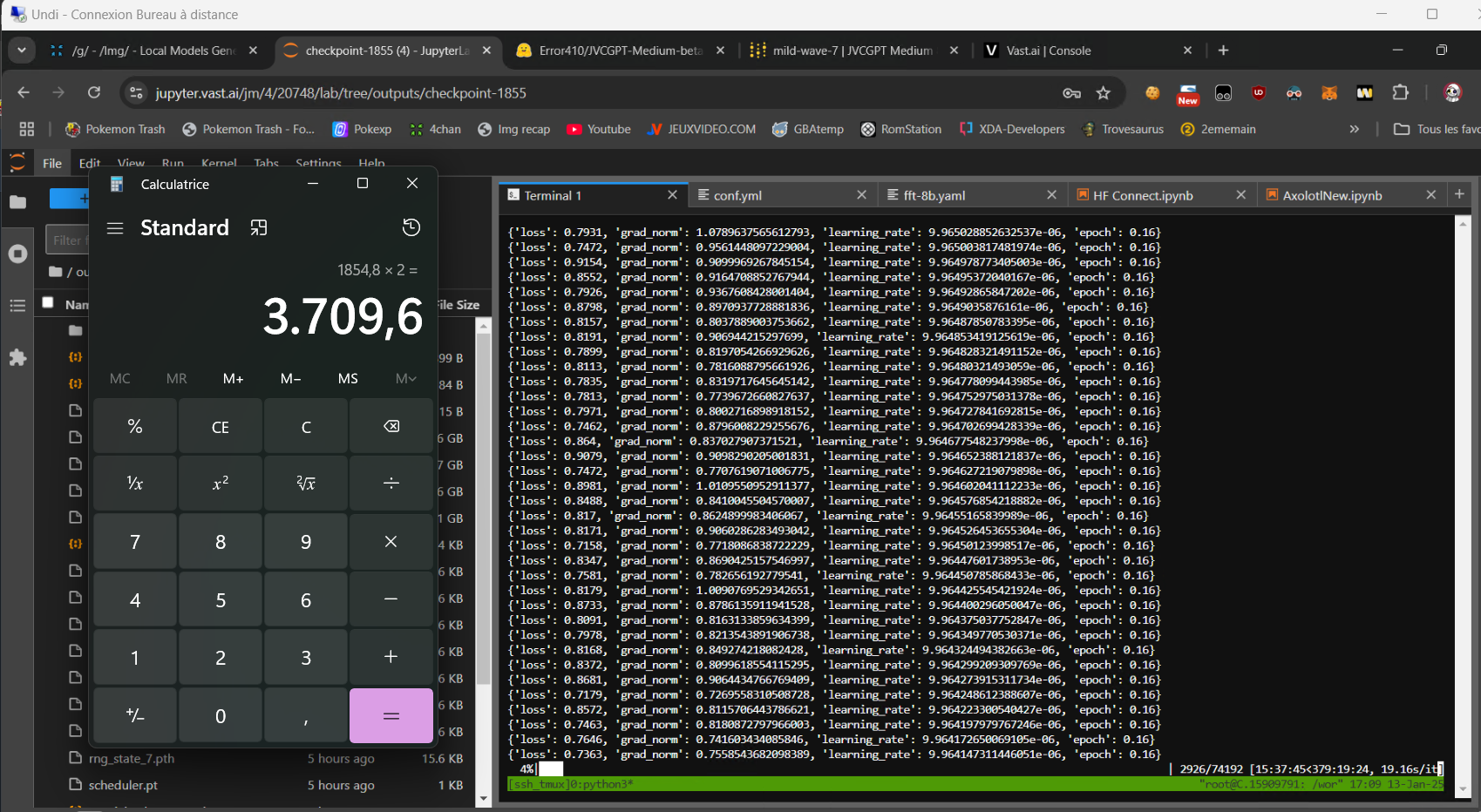Switch to Error410/JVCGPT-Medium-beta browser tab
This screenshot has width=1481, height=812.
(x=622, y=51)
